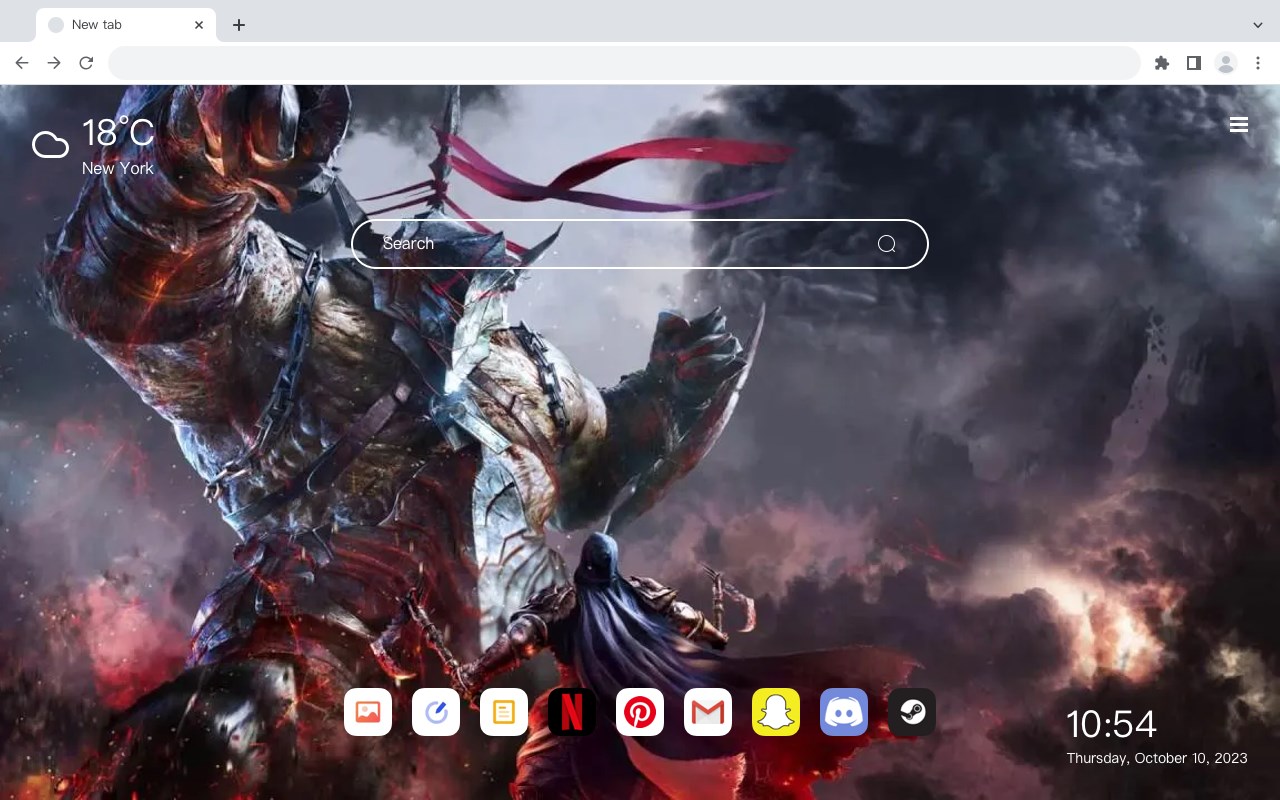Open a new tab with plus button

pyautogui.click(x=238, y=25)
